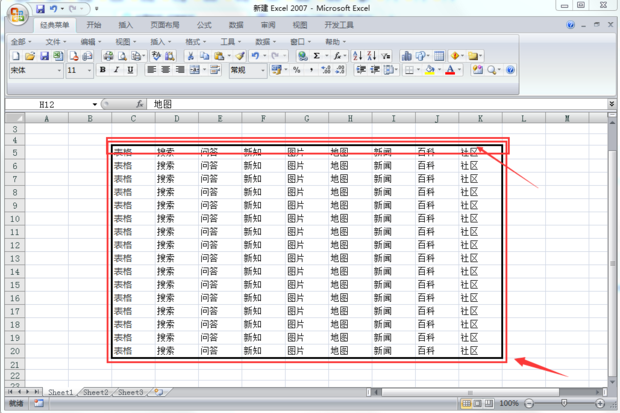
Task: Click the insert function fx button
Action: coord(140,104)
